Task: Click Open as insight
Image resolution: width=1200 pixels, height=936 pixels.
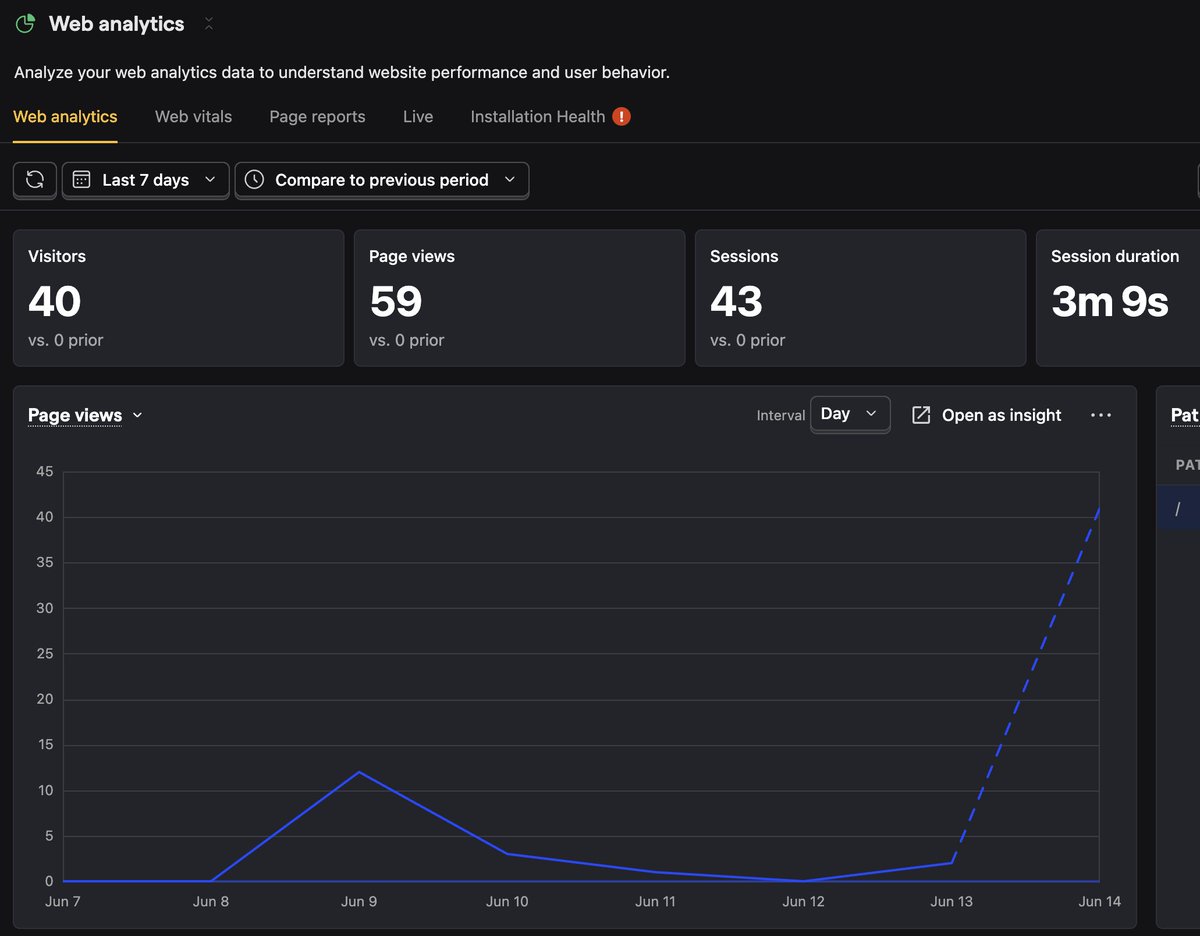Action: point(987,415)
